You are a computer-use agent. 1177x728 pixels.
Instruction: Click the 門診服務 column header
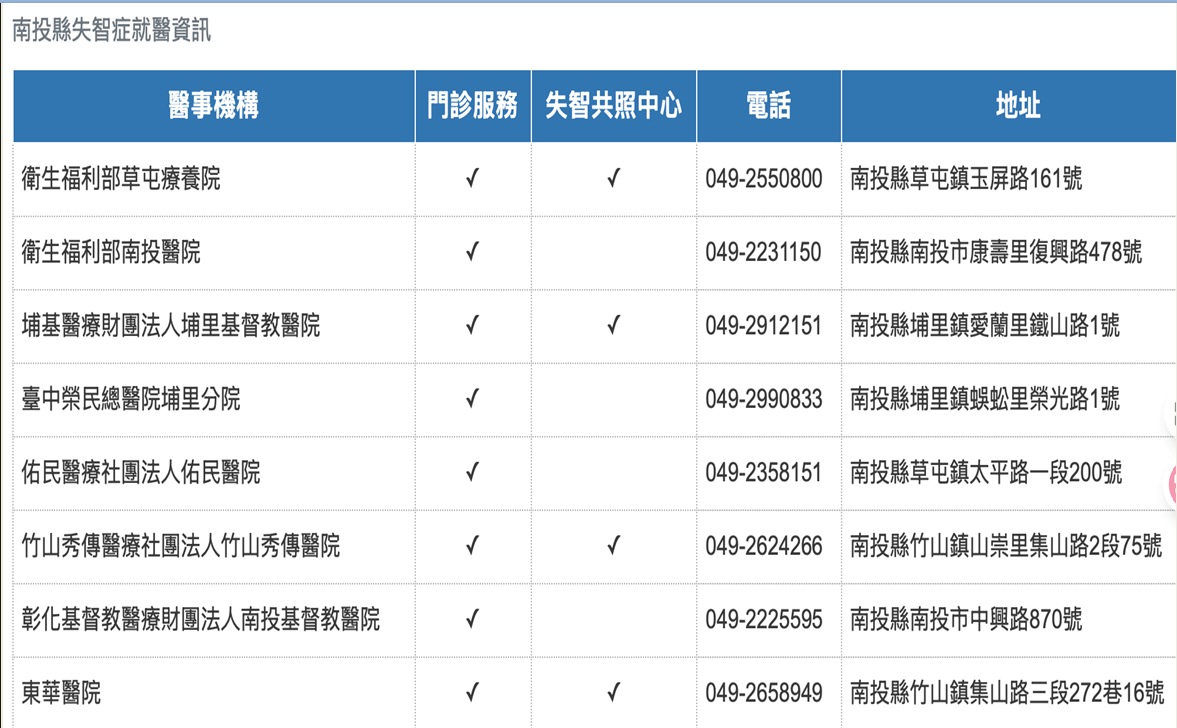(473, 106)
